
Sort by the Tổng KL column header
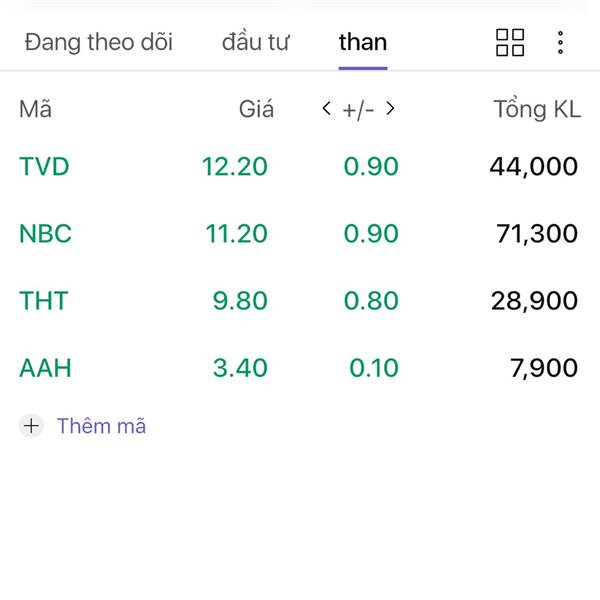(x=536, y=109)
